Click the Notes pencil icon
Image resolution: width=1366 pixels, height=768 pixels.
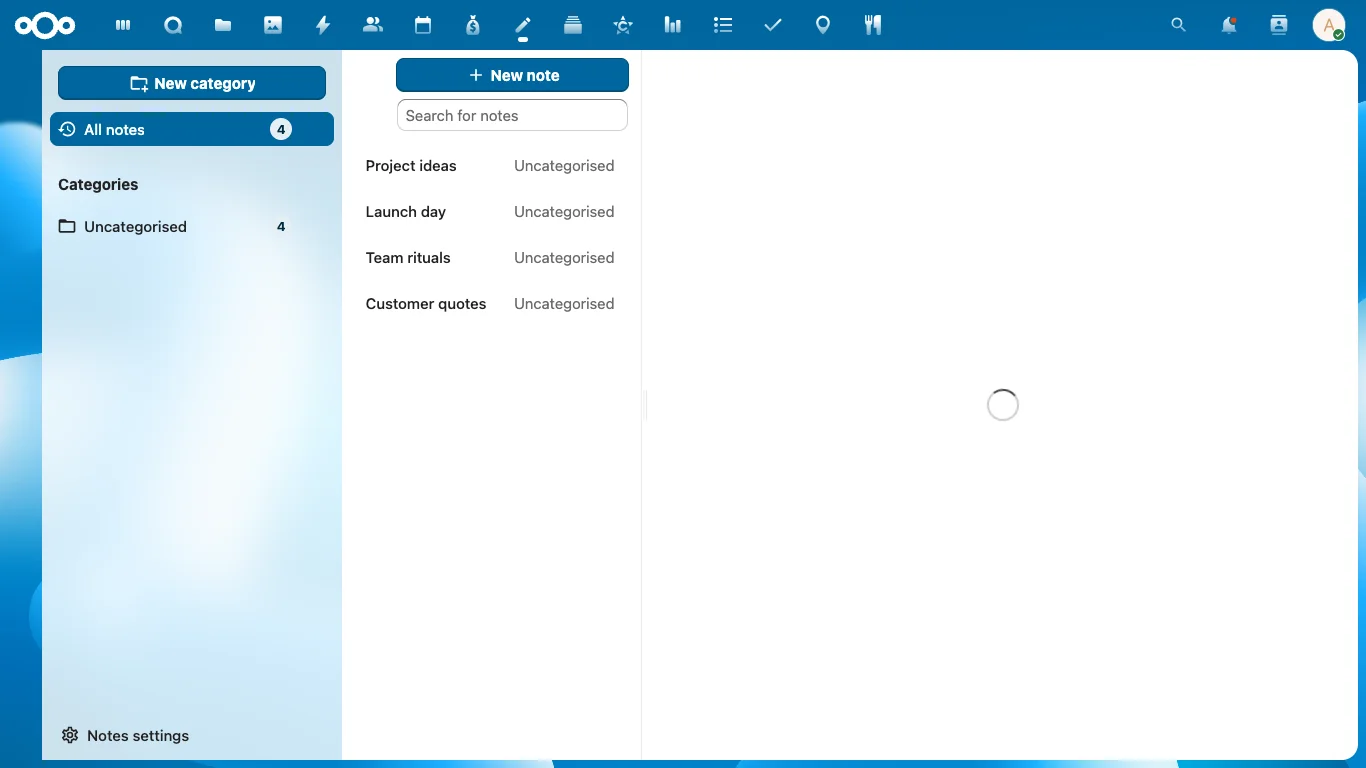click(523, 25)
